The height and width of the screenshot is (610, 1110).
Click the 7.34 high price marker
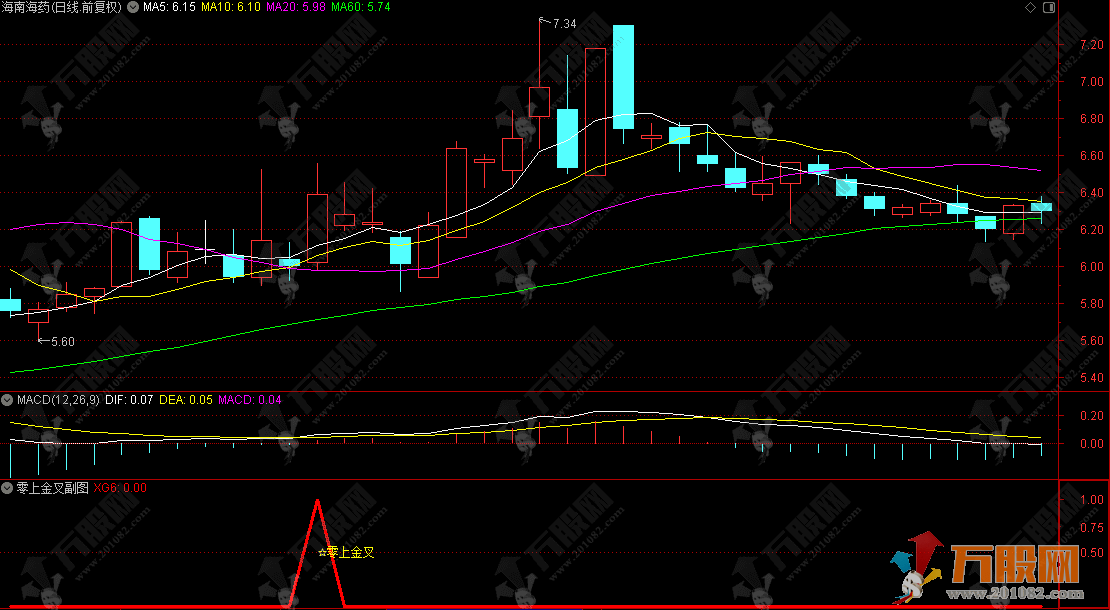tap(563, 23)
